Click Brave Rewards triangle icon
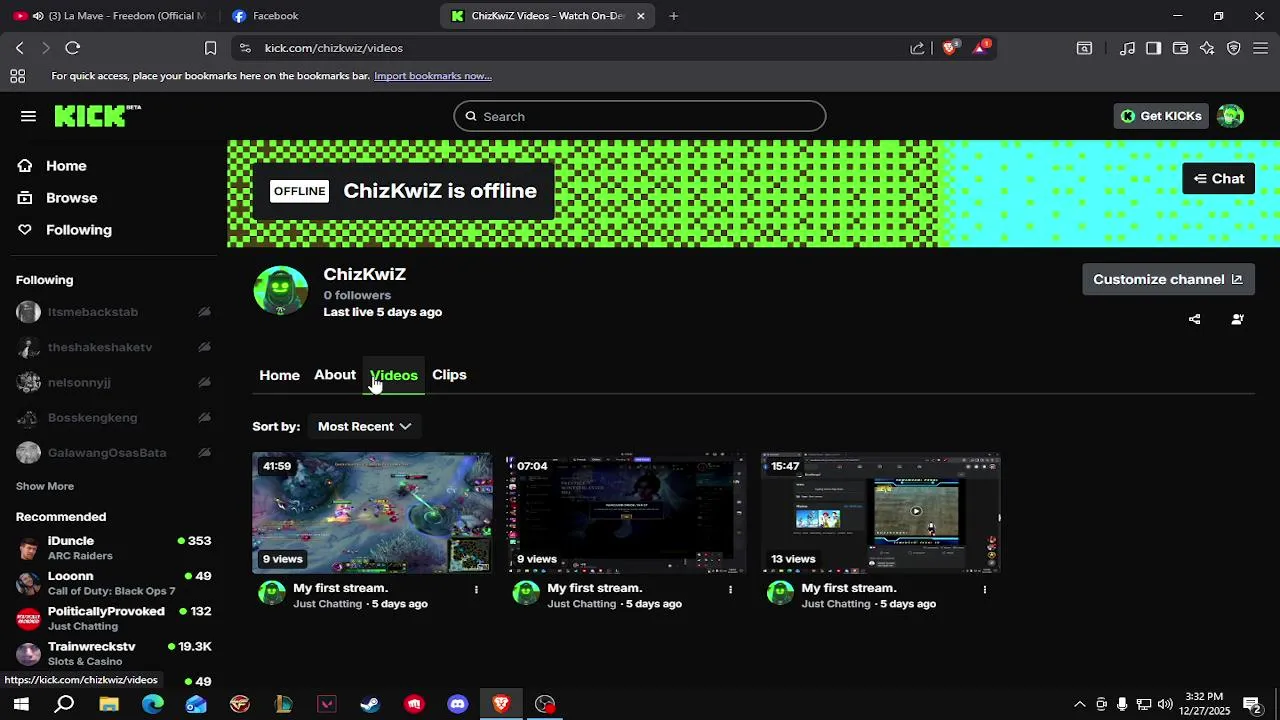 (x=981, y=47)
